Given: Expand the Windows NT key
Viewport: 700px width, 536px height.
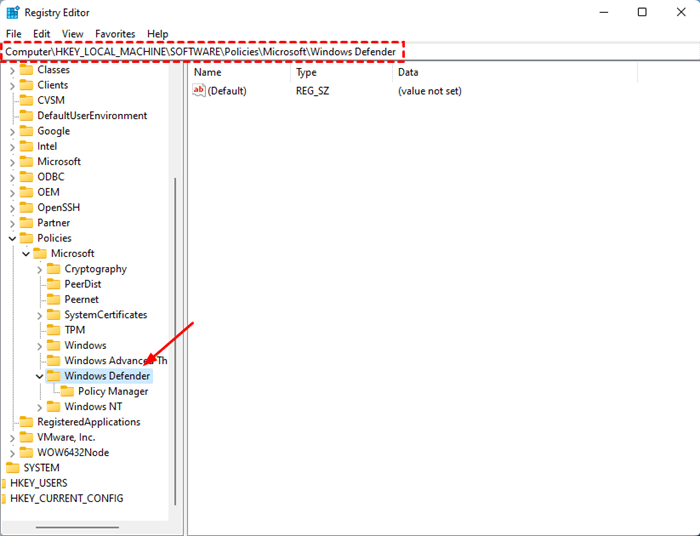Looking at the screenshot, I should 39,407.
